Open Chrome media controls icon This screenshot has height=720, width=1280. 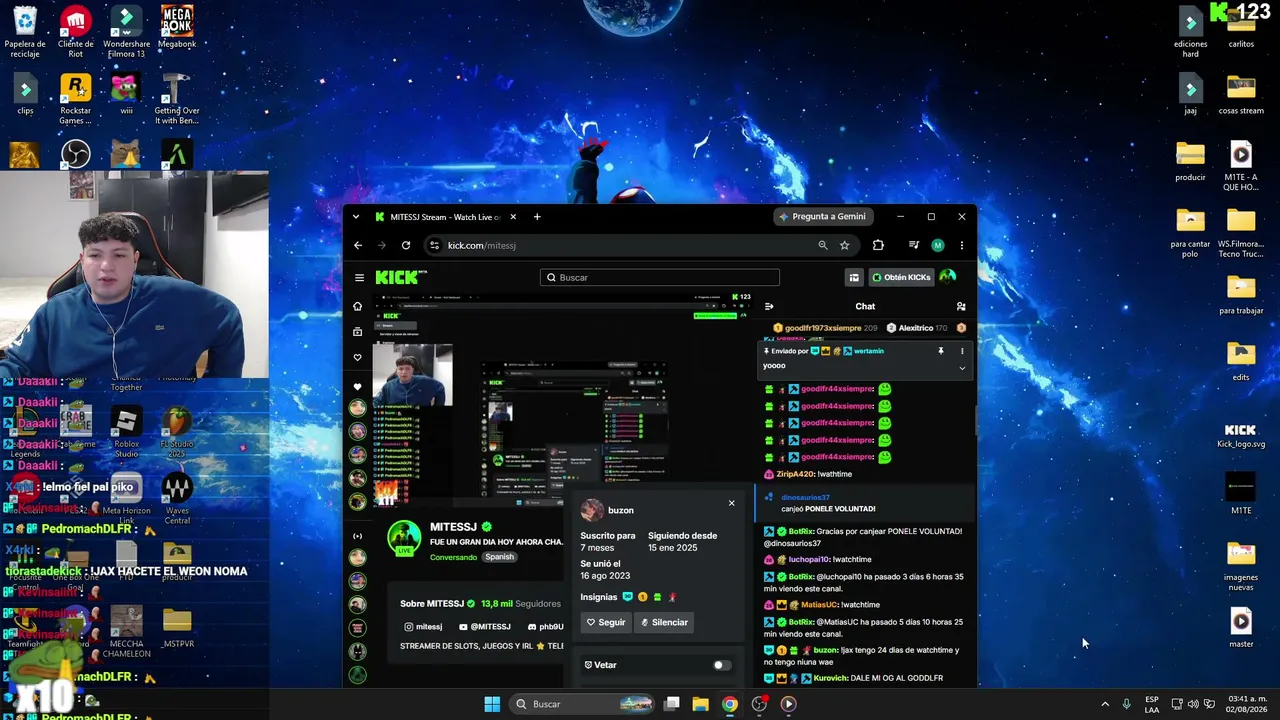[914, 245]
